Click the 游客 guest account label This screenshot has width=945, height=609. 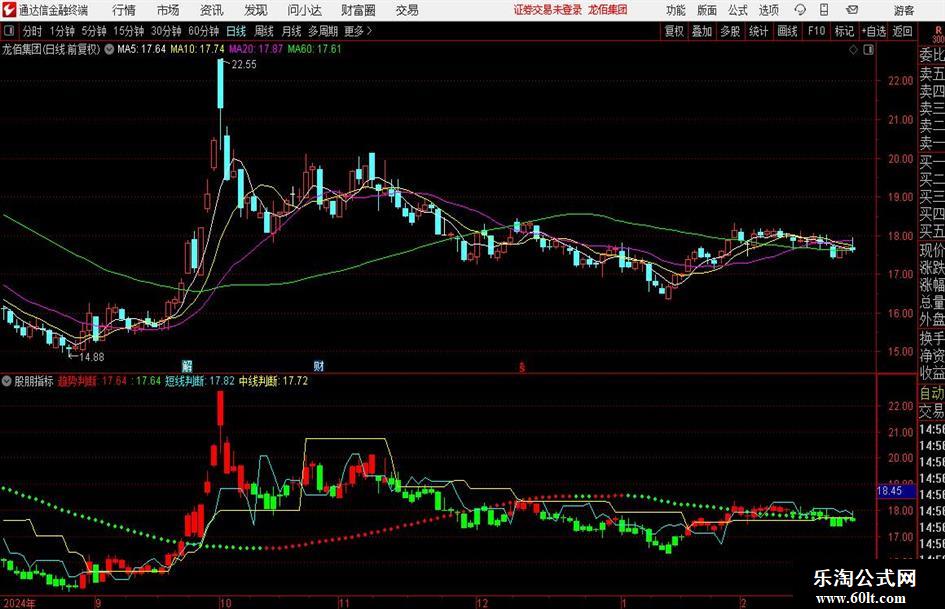pos(904,10)
